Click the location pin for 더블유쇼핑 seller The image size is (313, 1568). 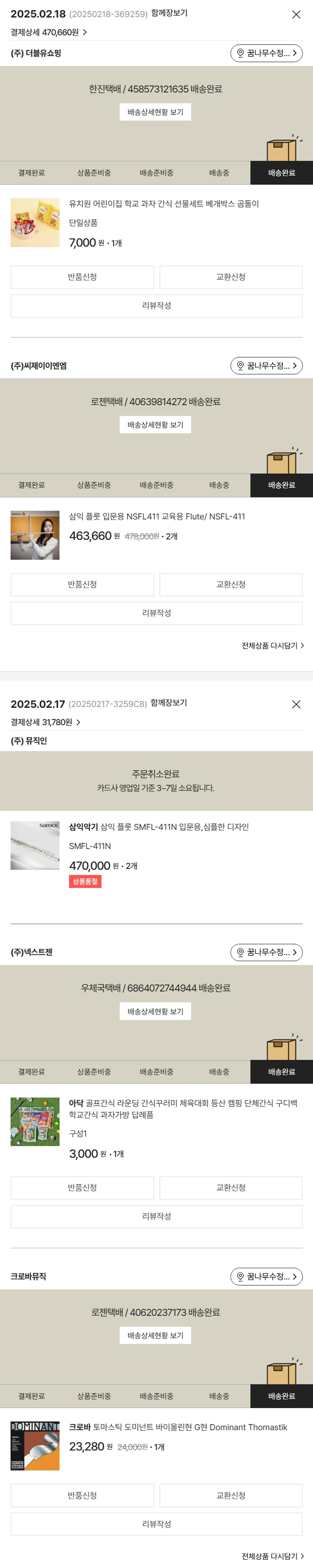pyautogui.click(x=240, y=53)
